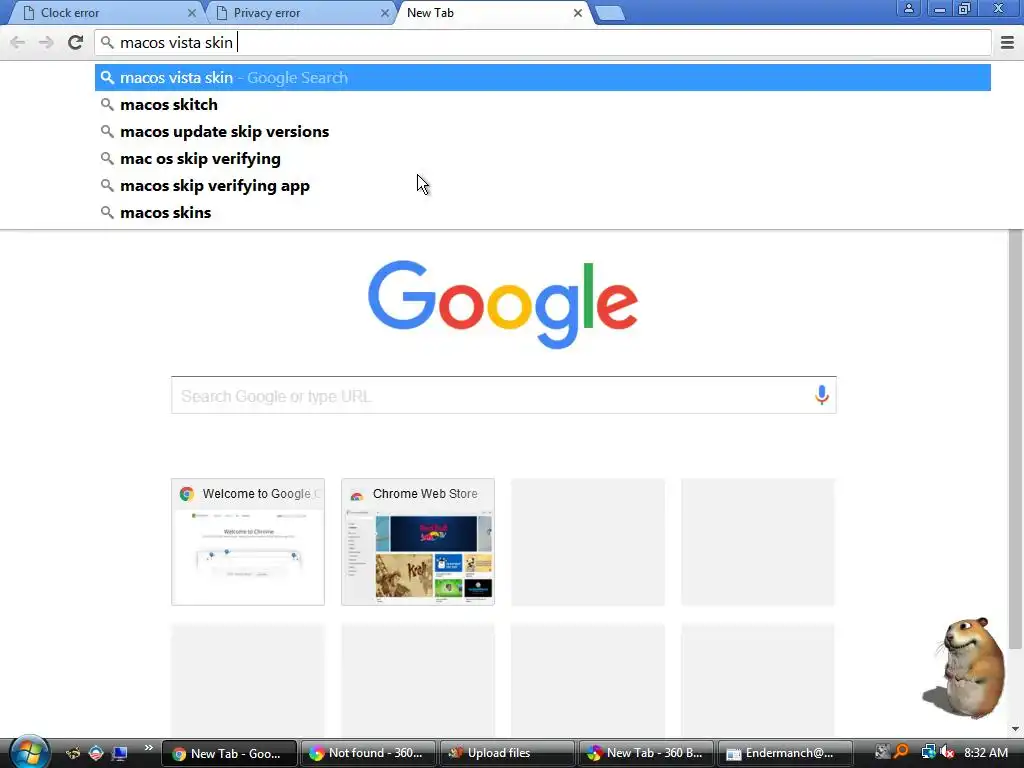Click the voice search microphone icon

pyautogui.click(x=822, y=394)
